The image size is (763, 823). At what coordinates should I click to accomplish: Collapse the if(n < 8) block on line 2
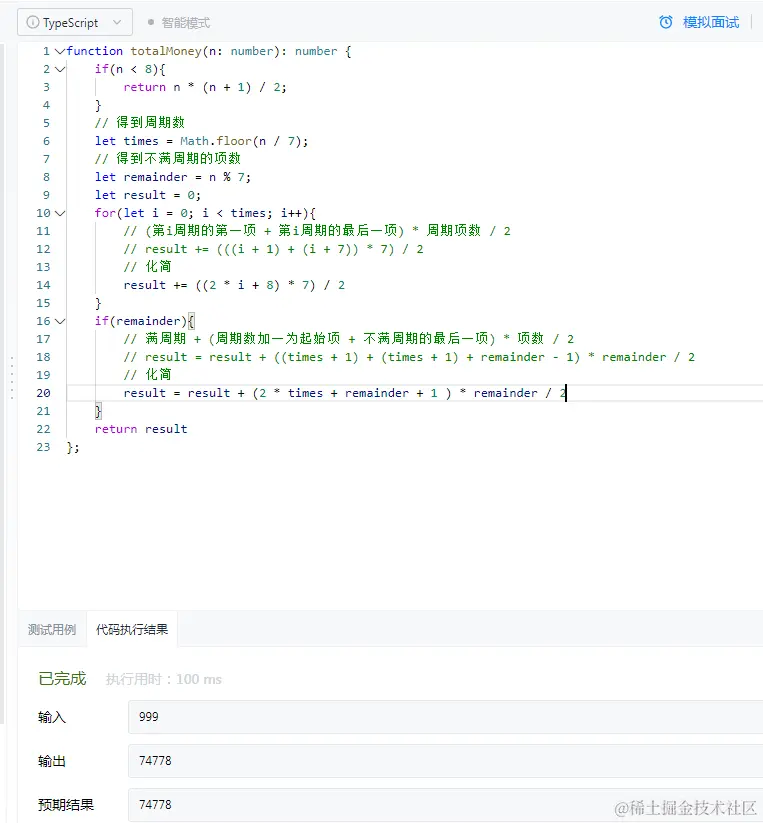(x=60, y=69)
